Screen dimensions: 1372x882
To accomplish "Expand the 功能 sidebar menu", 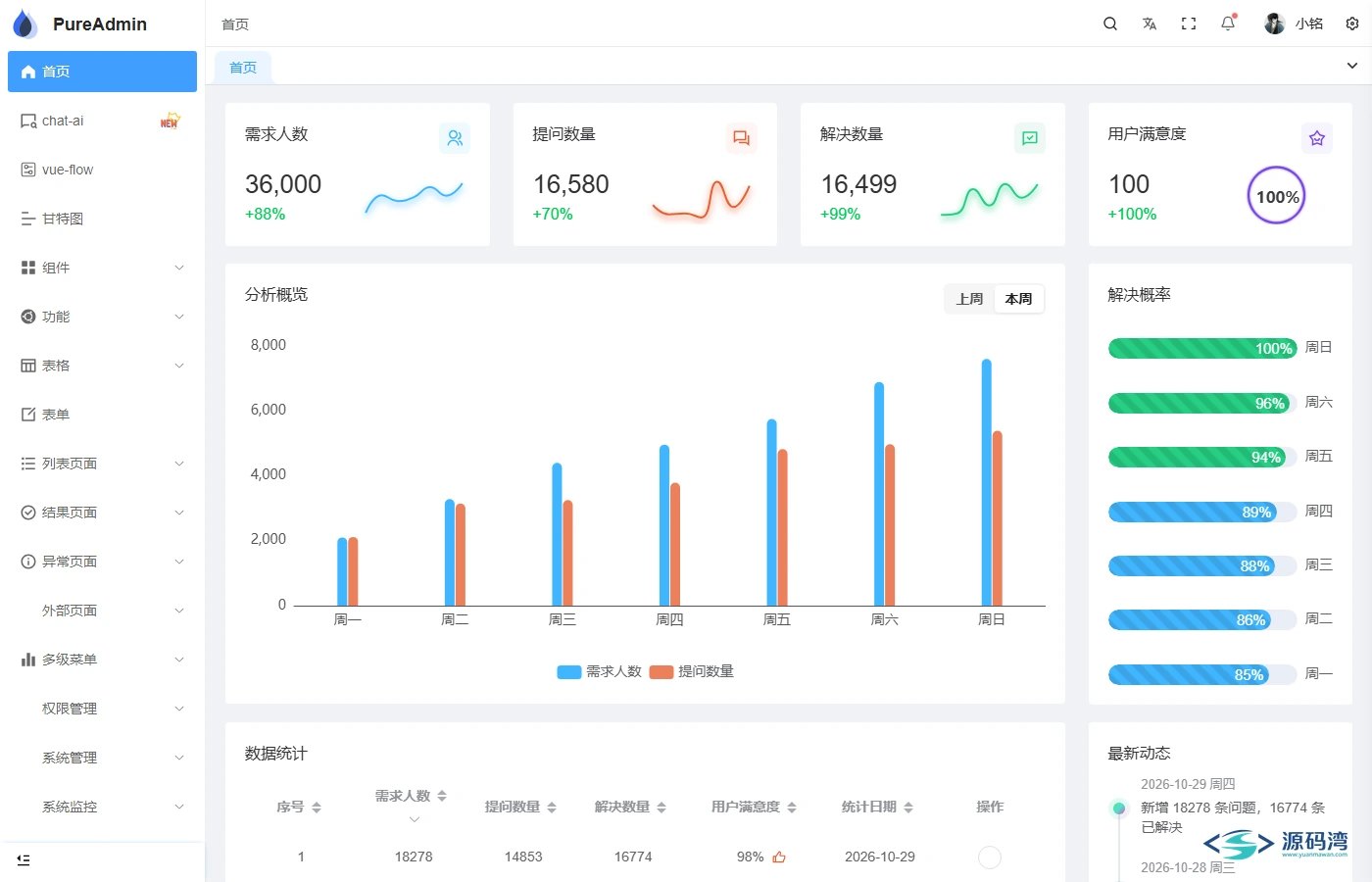I will (102, 317).
